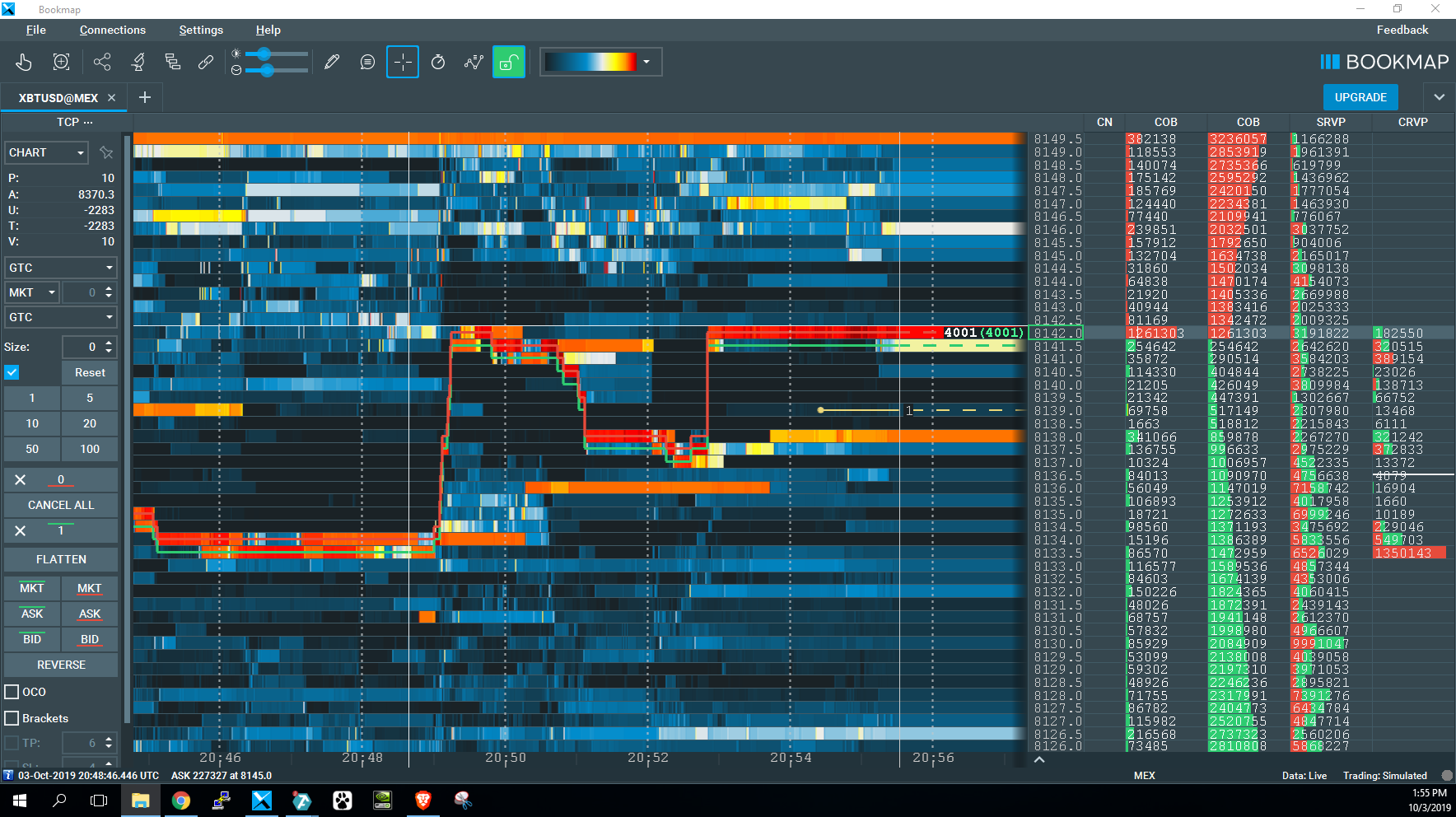
Task: Set size with the 50 button
Action: pos(32,449)
